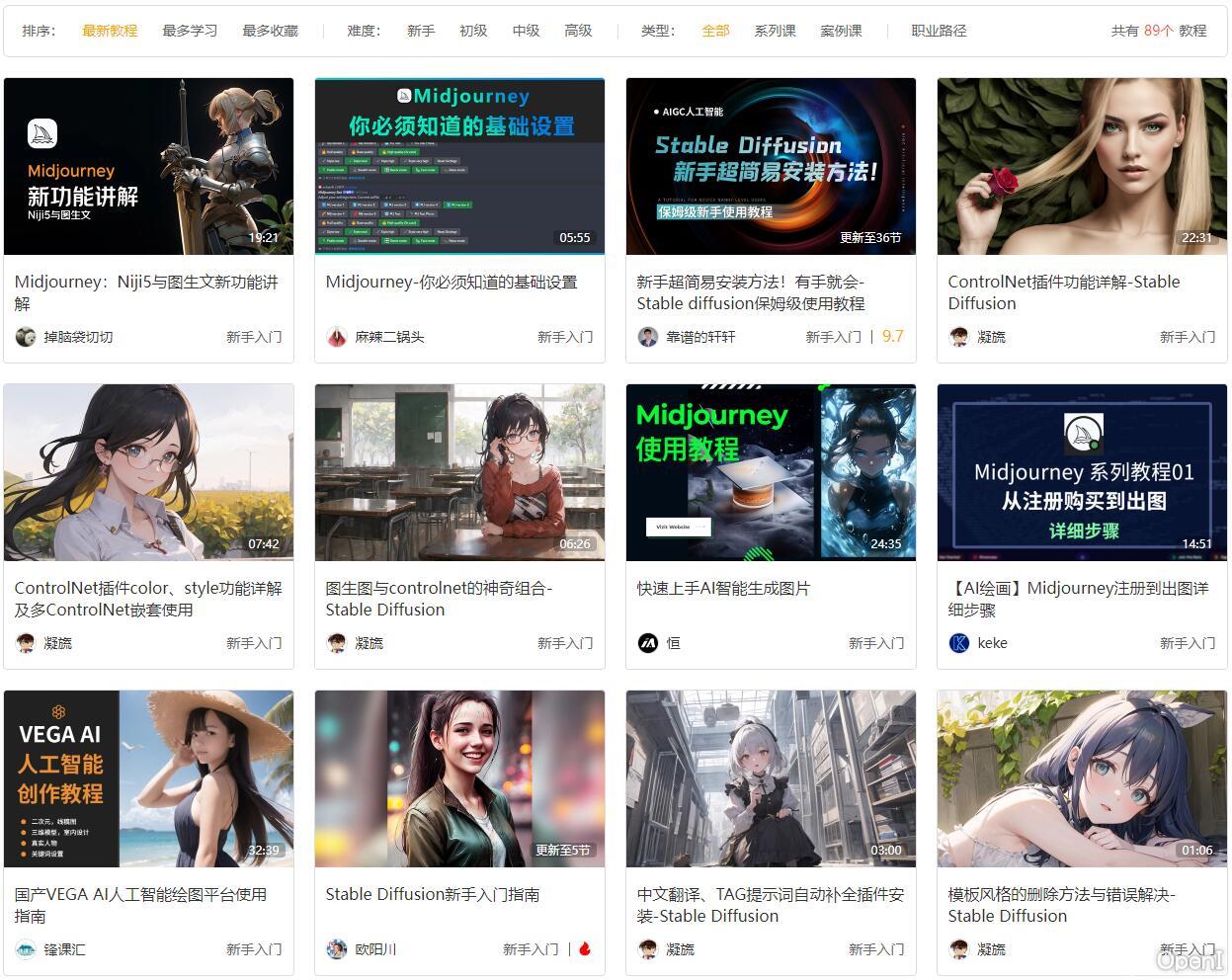Select 案例课 type filter
The image size is (1232, 980).
pyautogui.click(x=841, y=31)
